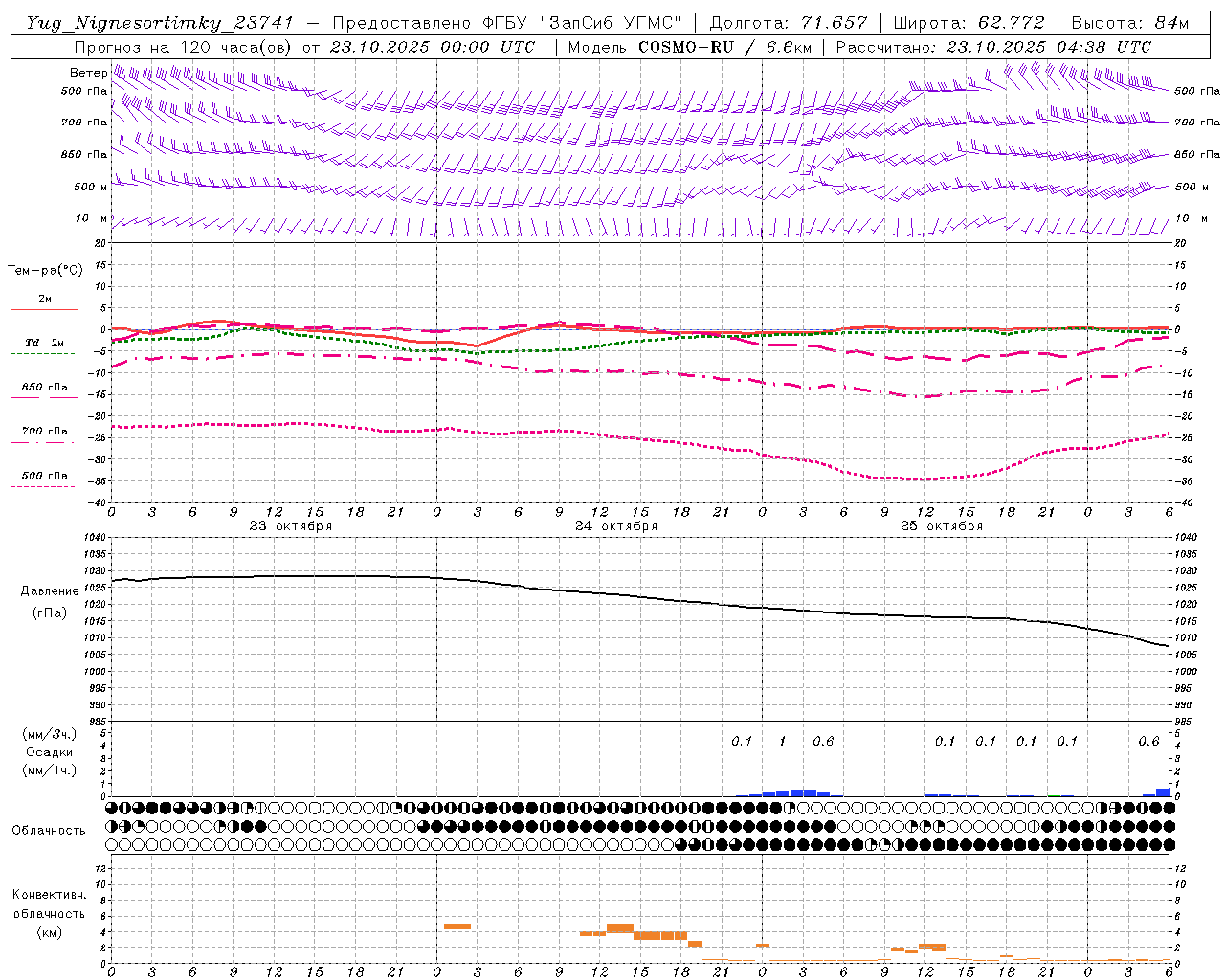This screenshot has height=980, width=1225.
Task: Select the text Предоставлено ФГБУ "ЗапСиб УГМС"
Action: (x=507, y=23)
